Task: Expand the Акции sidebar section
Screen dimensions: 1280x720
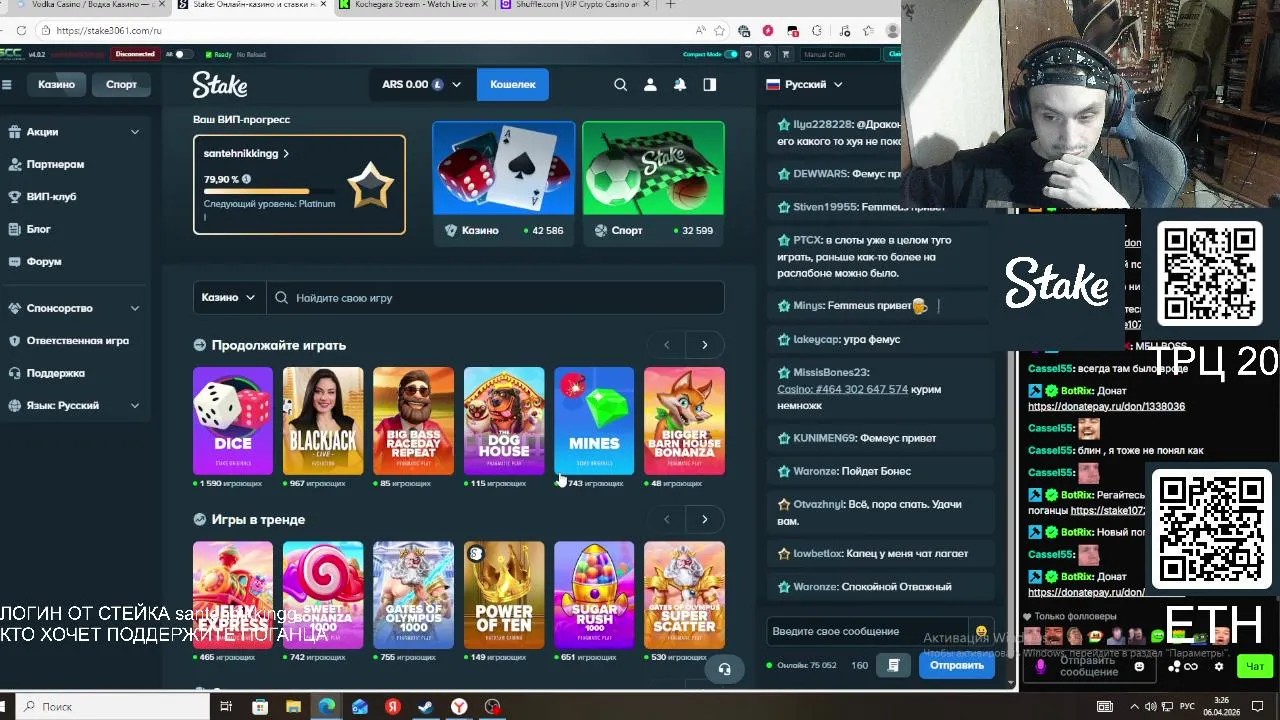Action: tap(135, 132)
